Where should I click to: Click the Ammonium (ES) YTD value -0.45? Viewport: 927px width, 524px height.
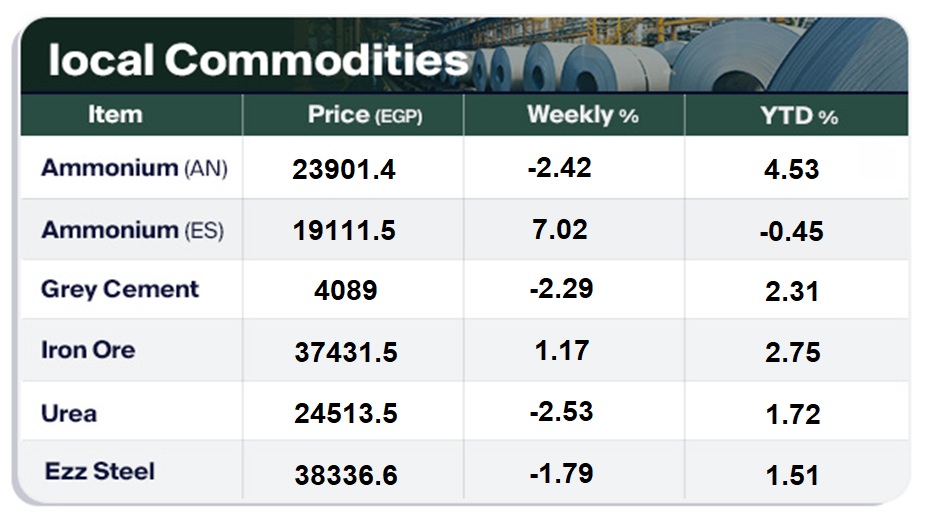(x=790, y=231)
